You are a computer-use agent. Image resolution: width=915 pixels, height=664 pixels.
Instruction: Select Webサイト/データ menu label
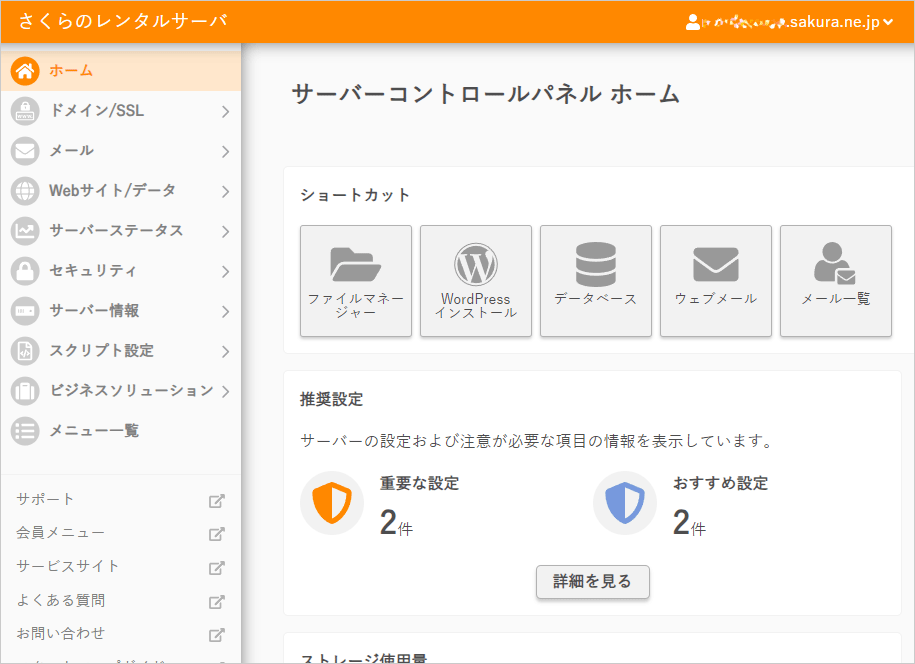[x=112, y=190]
